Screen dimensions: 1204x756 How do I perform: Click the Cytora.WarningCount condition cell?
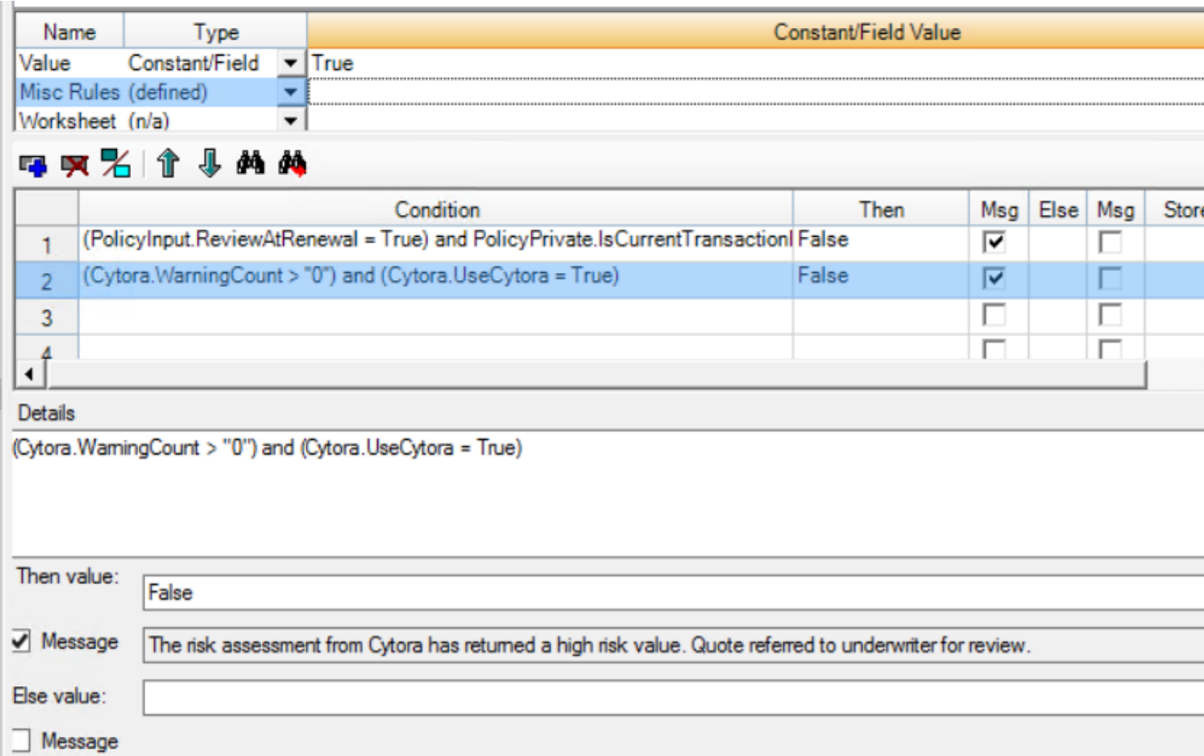(x=436, y=280)
